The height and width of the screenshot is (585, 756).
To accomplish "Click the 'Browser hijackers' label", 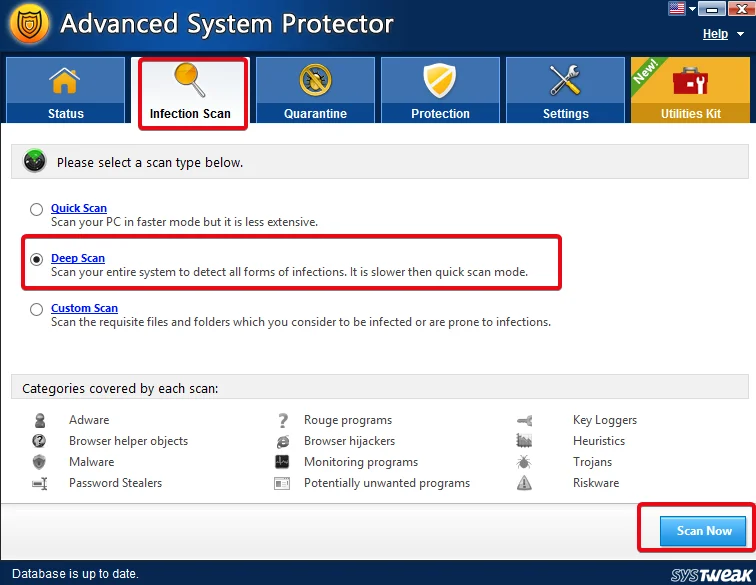I will (x=350, y=441).
